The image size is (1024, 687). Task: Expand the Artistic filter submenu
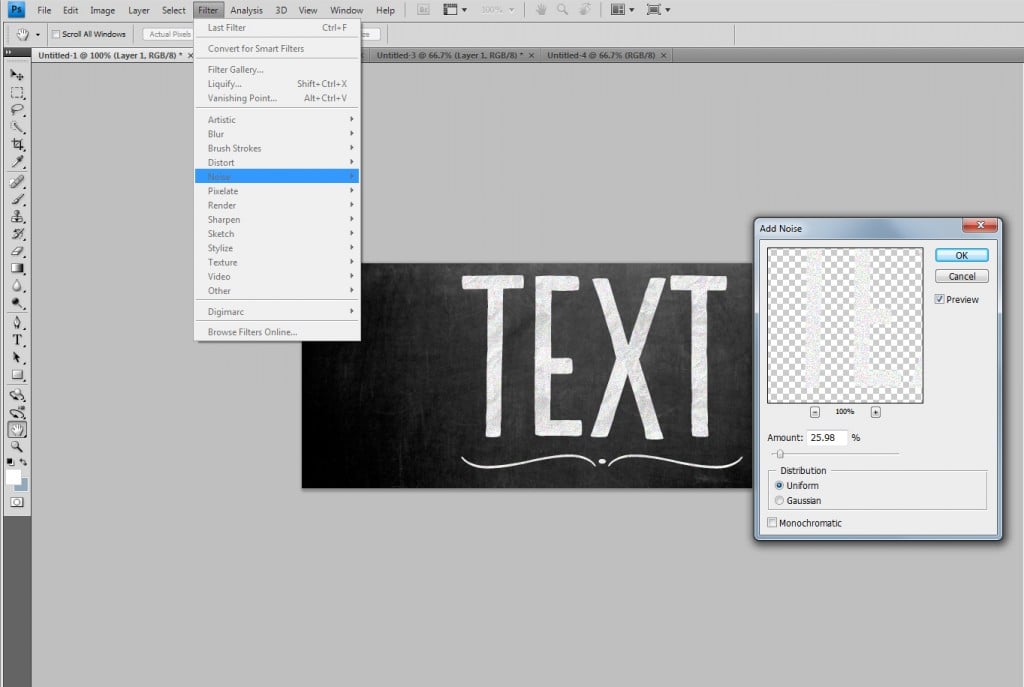tap(277, 120)
